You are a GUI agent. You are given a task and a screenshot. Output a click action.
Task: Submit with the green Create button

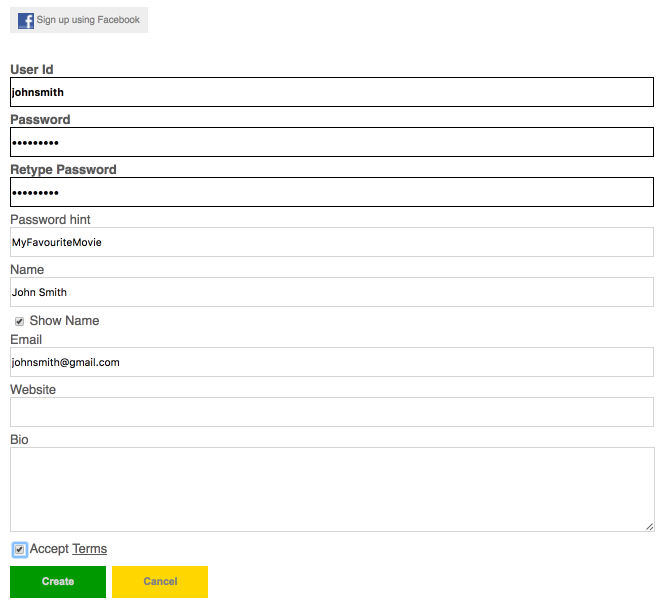(x=58, y=582)
